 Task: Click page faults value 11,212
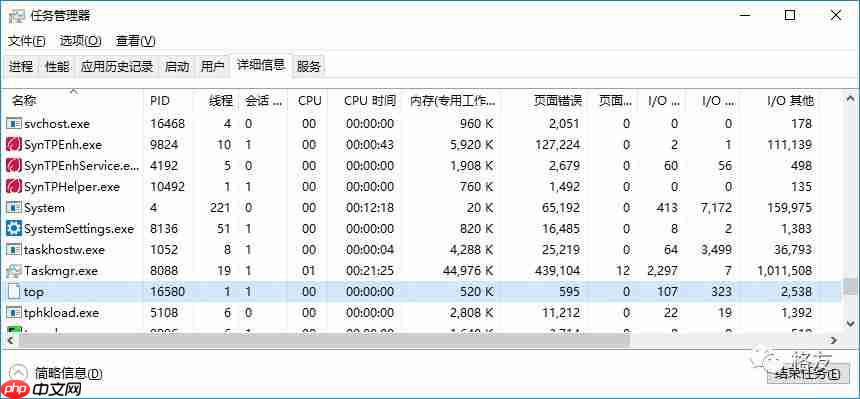pyautogui.click(x=561, y=312)
